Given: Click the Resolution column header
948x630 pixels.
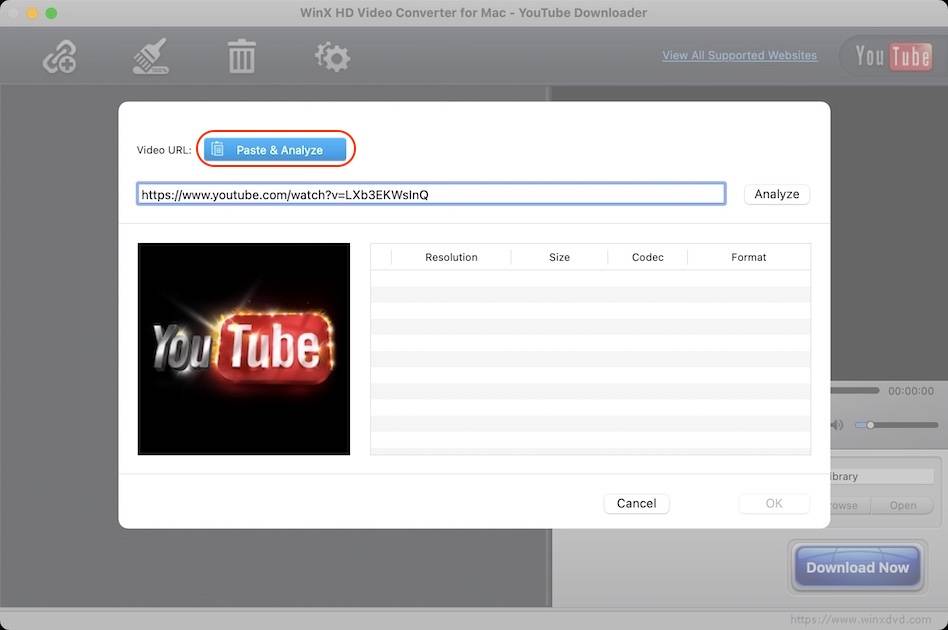Looking at the screenshot, I should pyautogui.click(x=451, y=257).
